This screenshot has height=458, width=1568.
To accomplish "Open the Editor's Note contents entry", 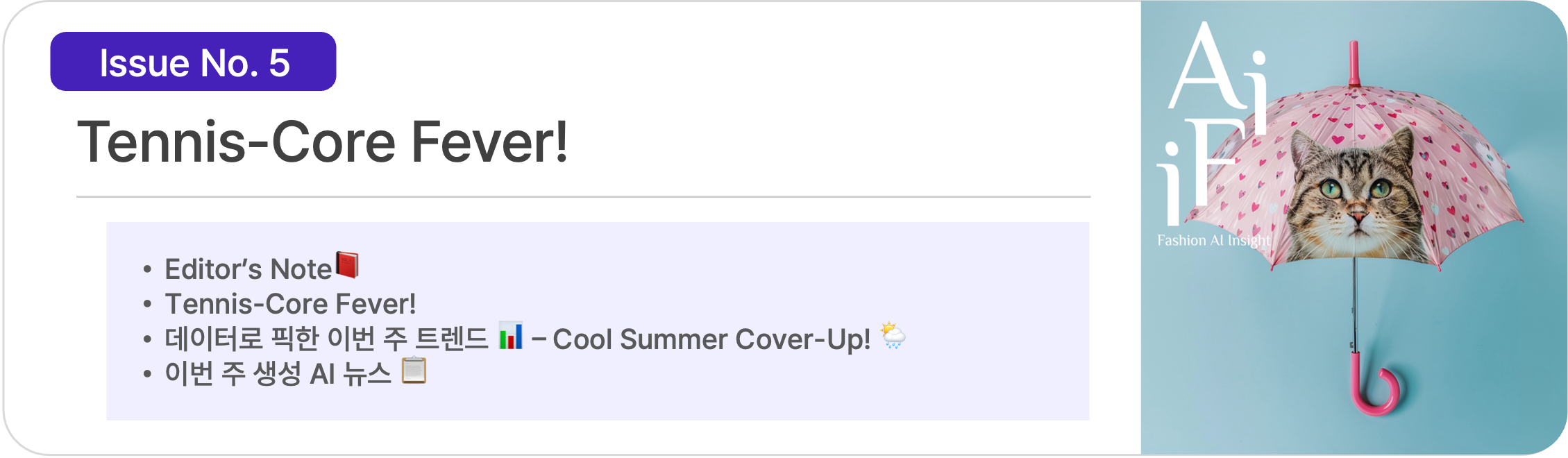I will [248, 269].
